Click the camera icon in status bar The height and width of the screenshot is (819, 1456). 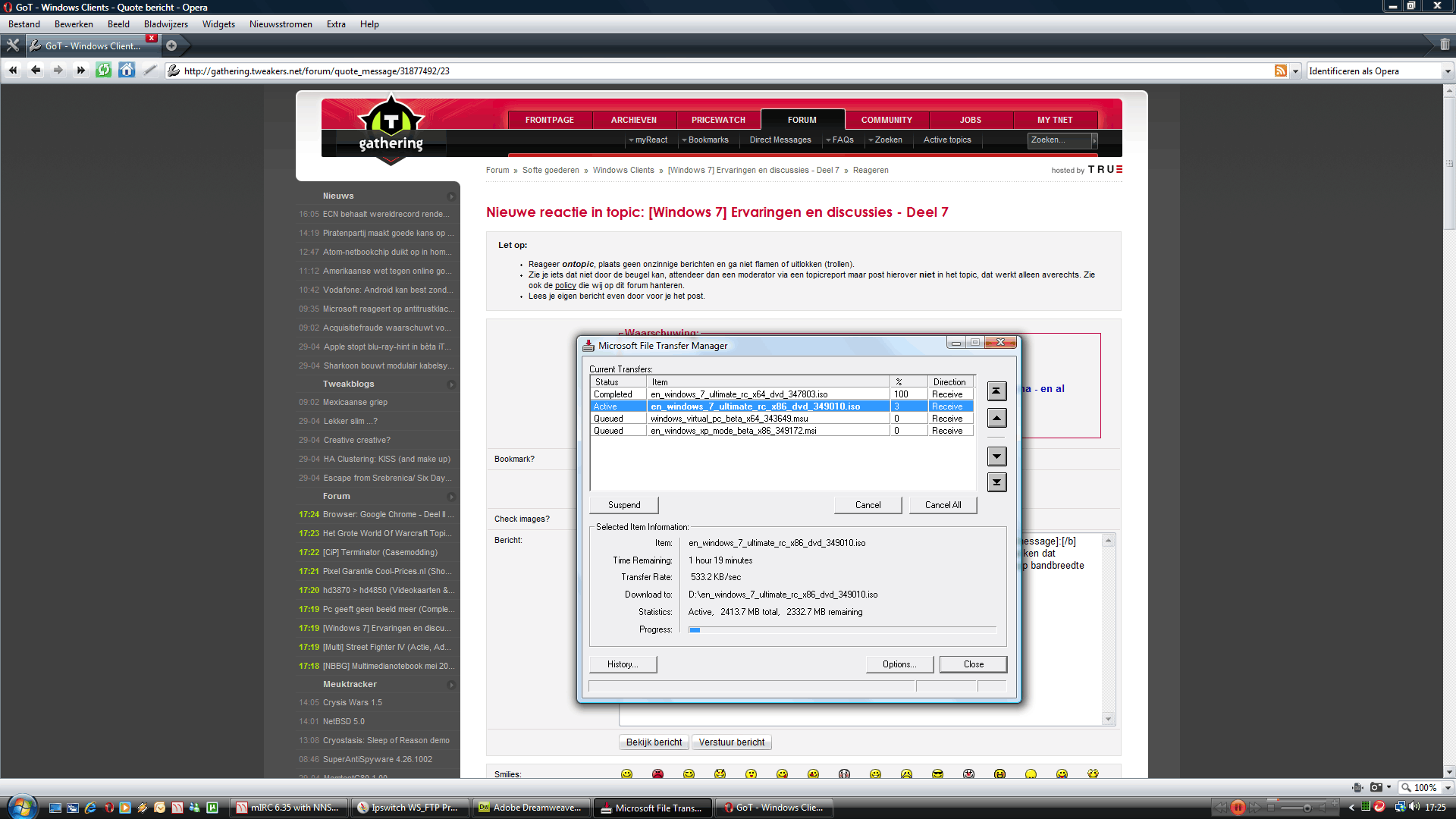(x=1376, y=787)
